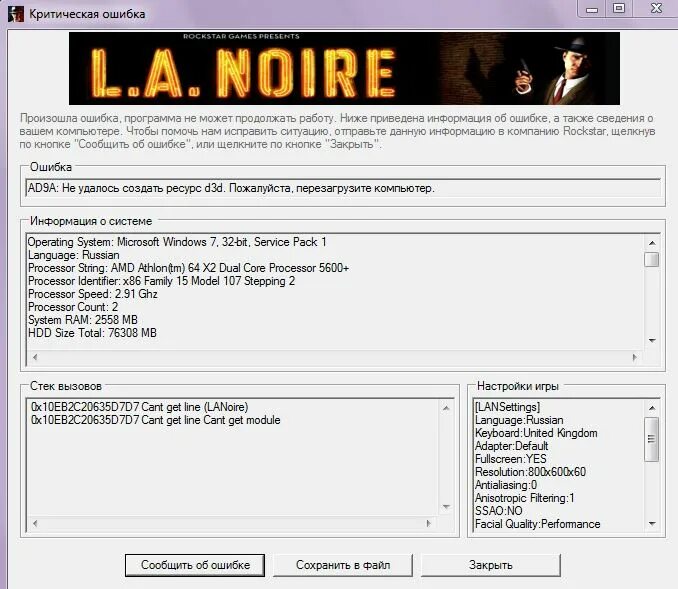Select the "Processor String: AMD Athlon" line
This screenshot has width=678, height=589.
pyautogui.click(x=189, y=268)
